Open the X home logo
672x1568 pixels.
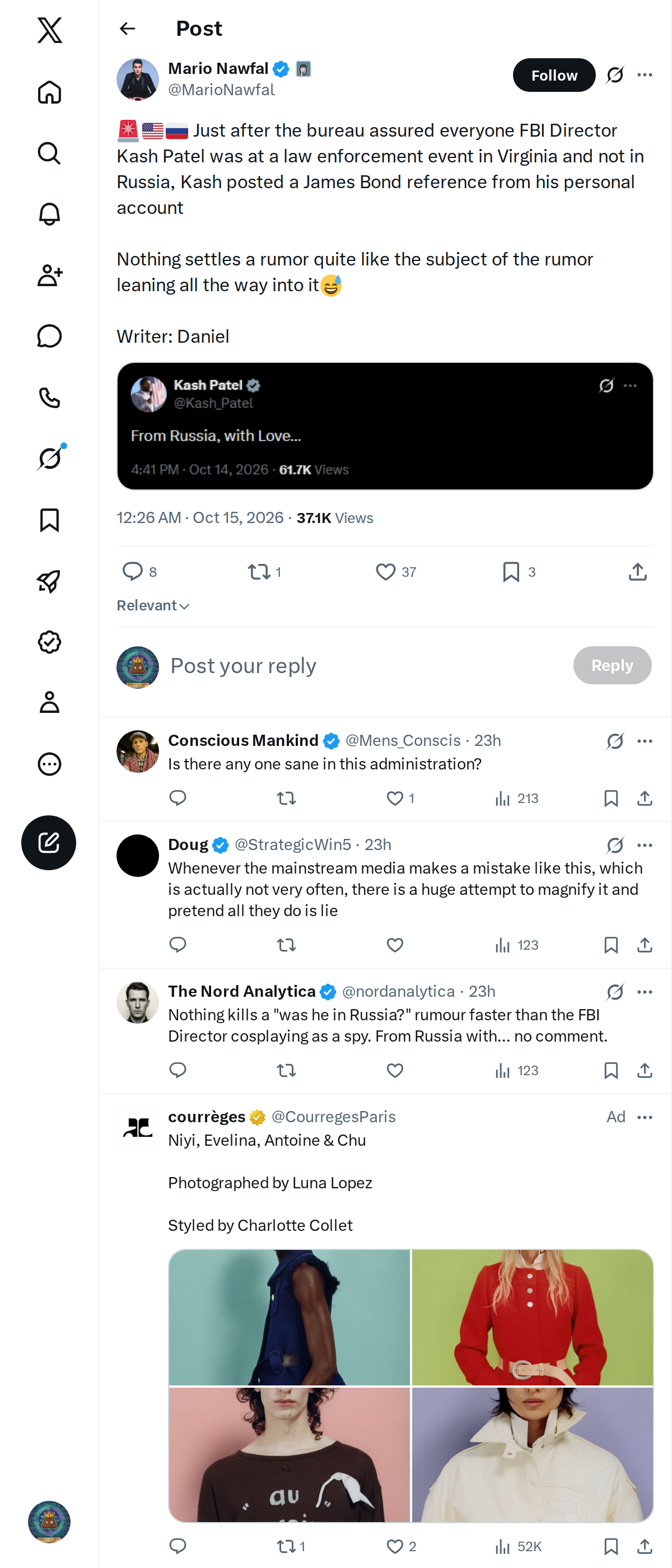pos(49,30)
